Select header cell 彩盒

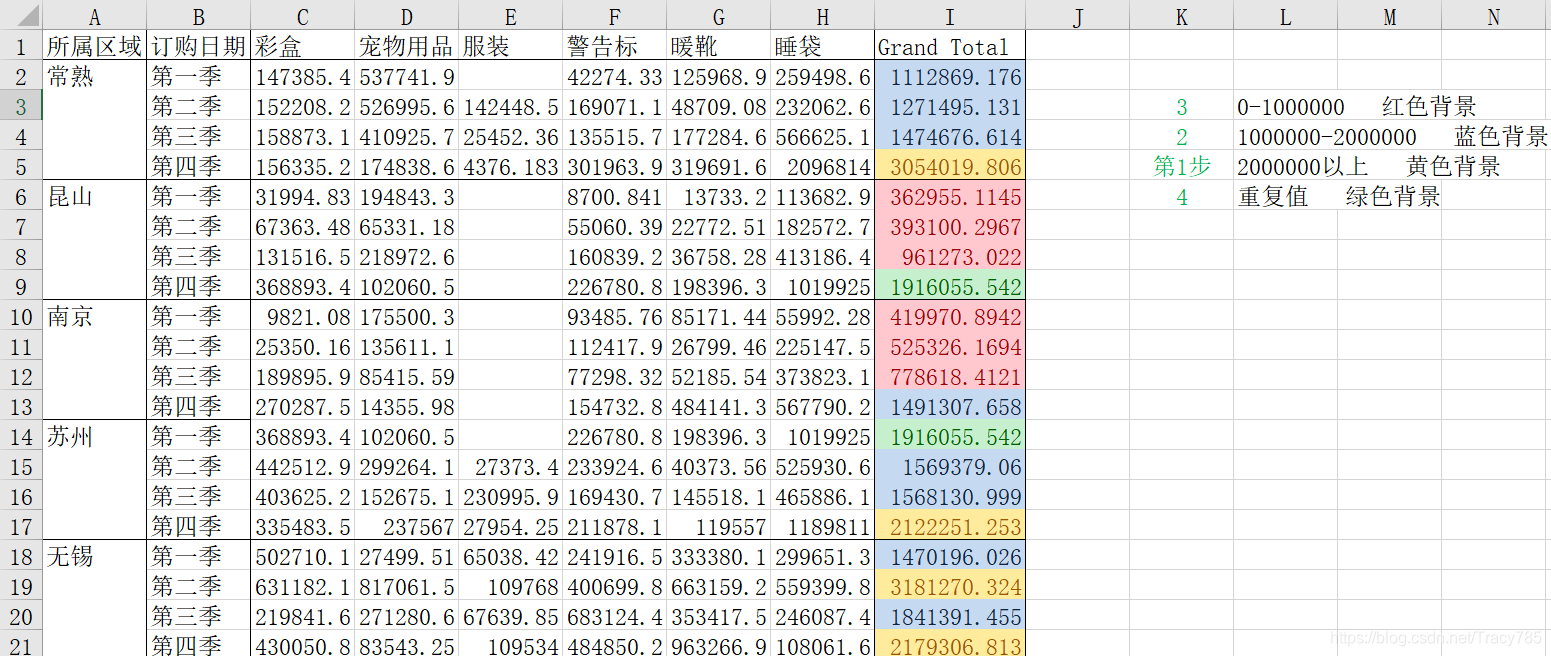[x=303, y=47]
